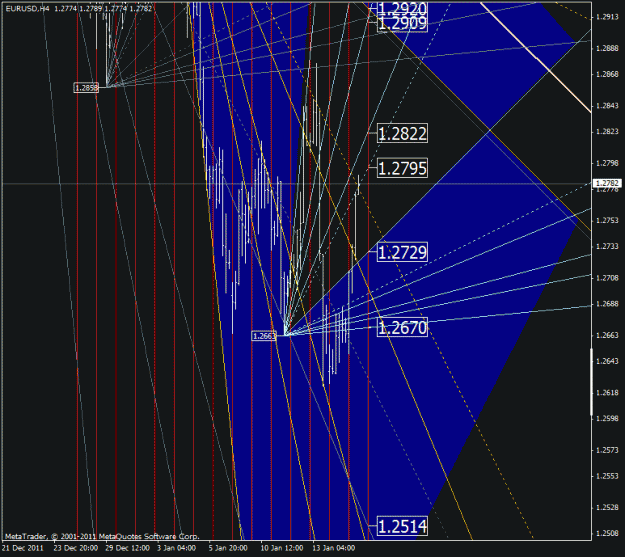The image size is (625, 557).
Task: Click the 21 Dec 2011 date label
Action: point(23,548)
